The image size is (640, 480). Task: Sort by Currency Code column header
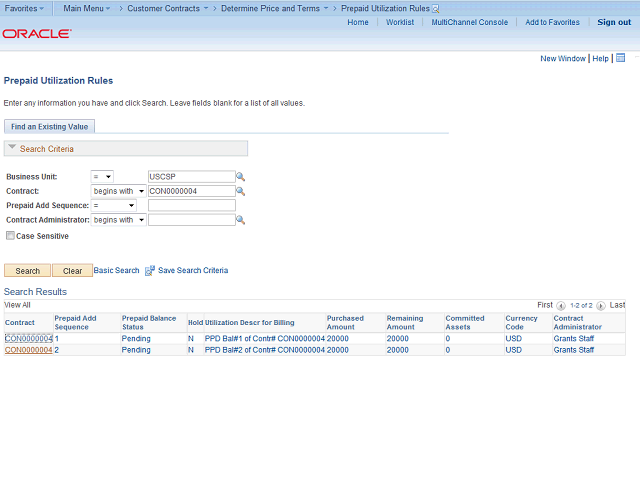521,322
